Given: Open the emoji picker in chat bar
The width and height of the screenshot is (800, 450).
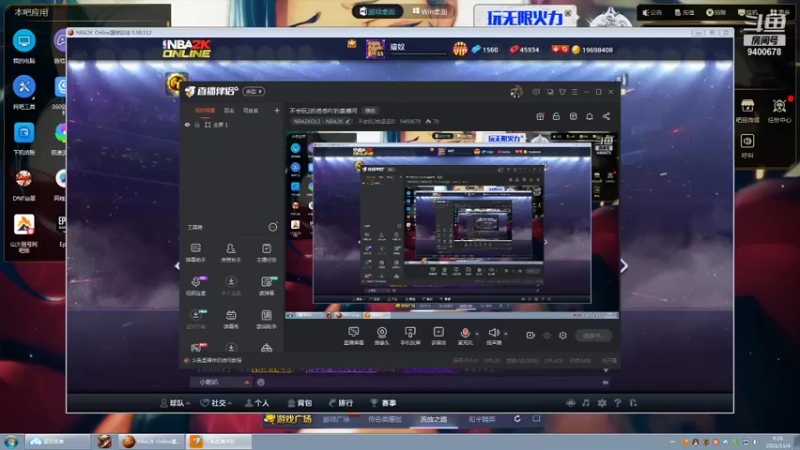Looking at the screenshot, I should coord(261,382).
